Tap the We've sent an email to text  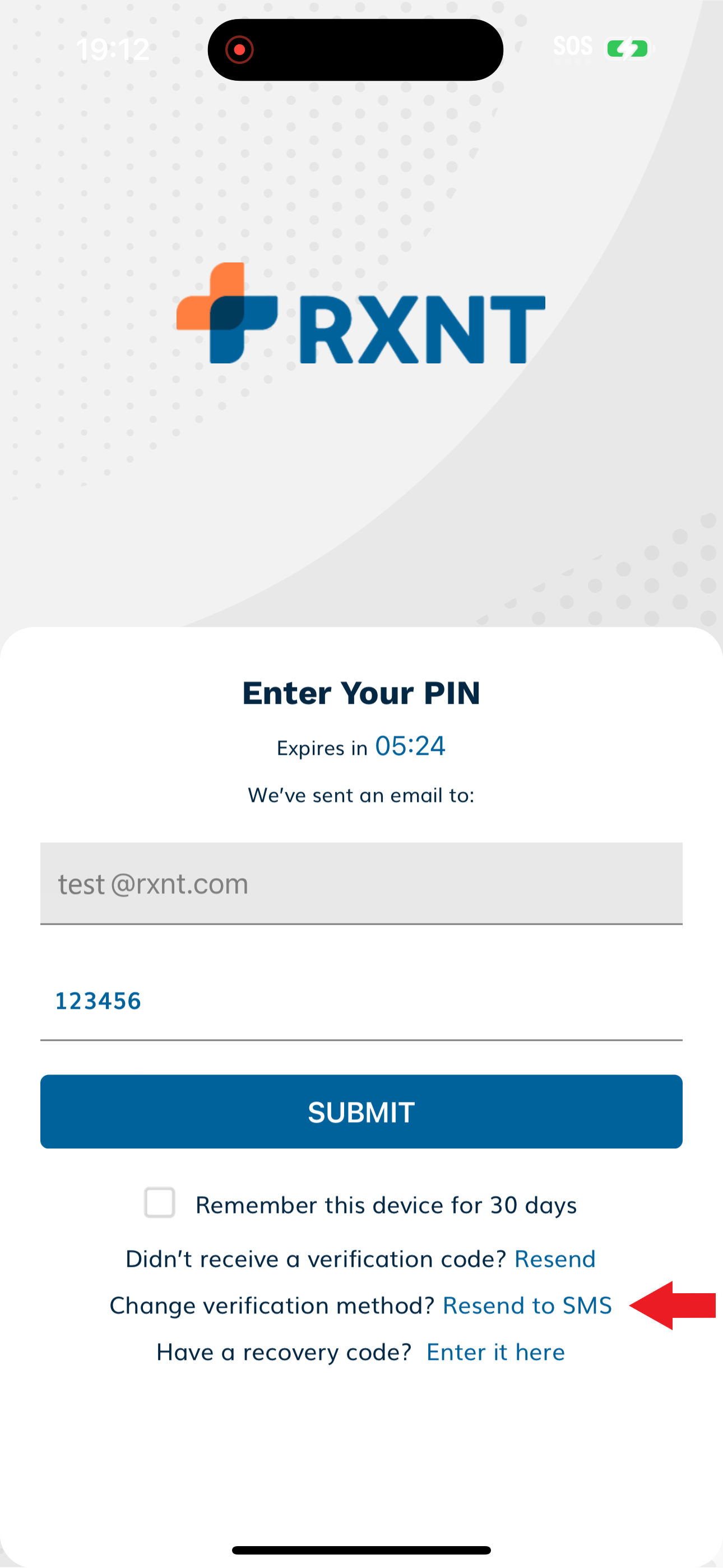click(361, 795)
